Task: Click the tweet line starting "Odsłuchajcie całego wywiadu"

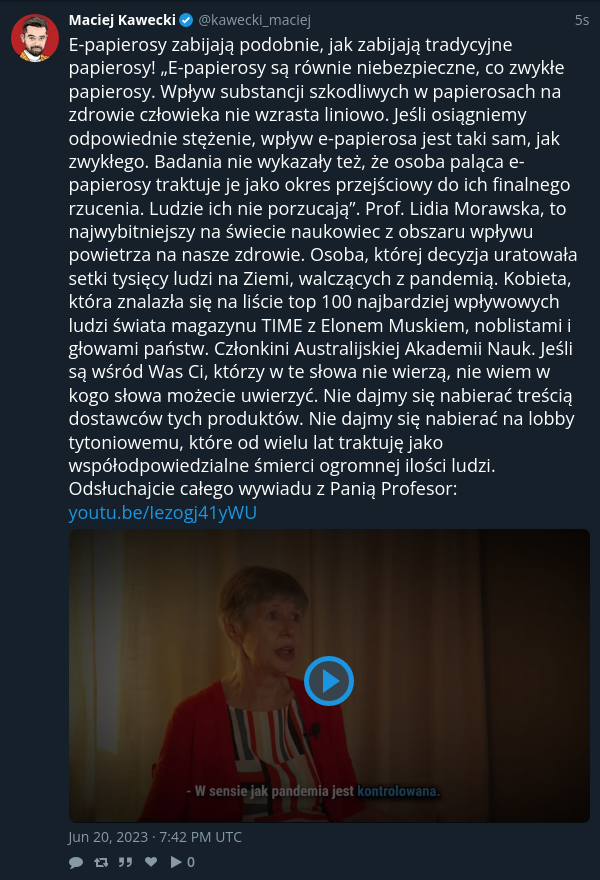Action: (x=263, y=488)
